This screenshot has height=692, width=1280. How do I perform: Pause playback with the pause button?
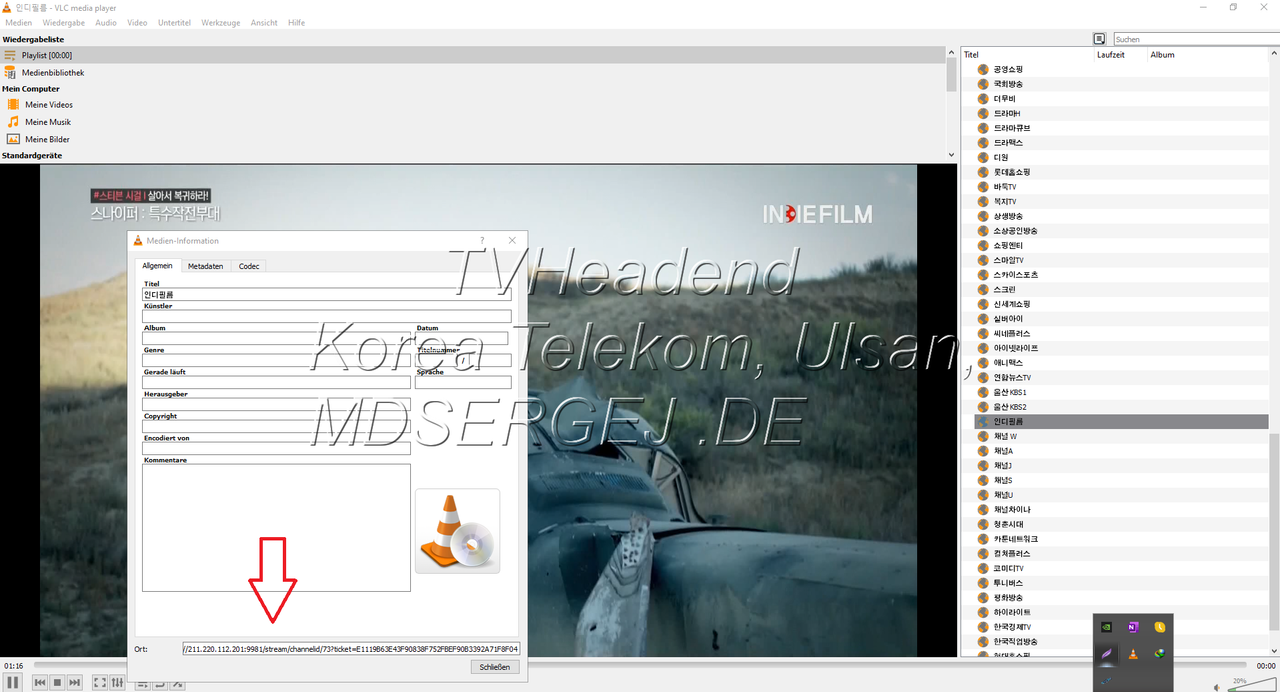[13, 682]
